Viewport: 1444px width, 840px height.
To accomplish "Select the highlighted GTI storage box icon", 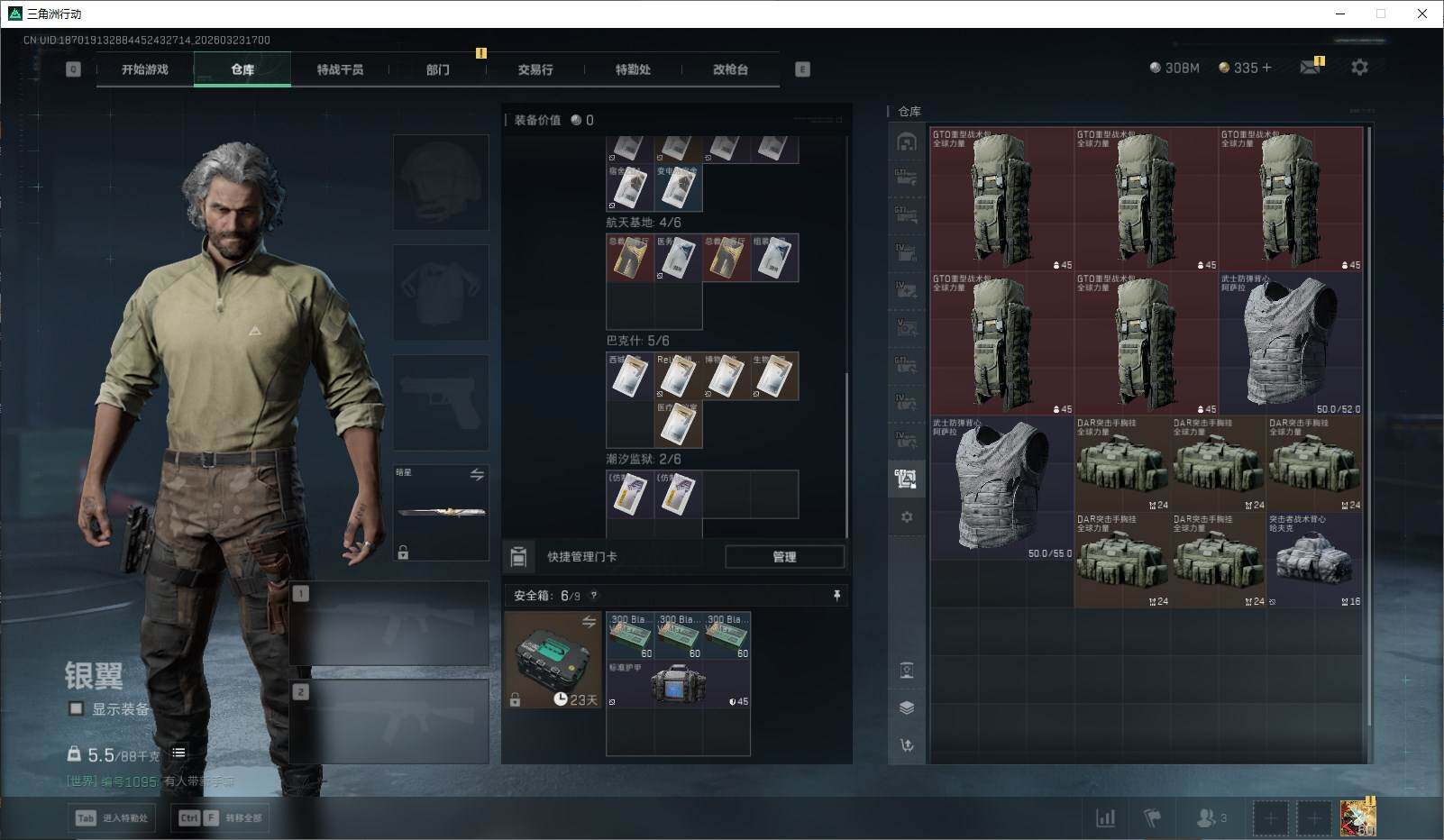I will tap(906, 478).
